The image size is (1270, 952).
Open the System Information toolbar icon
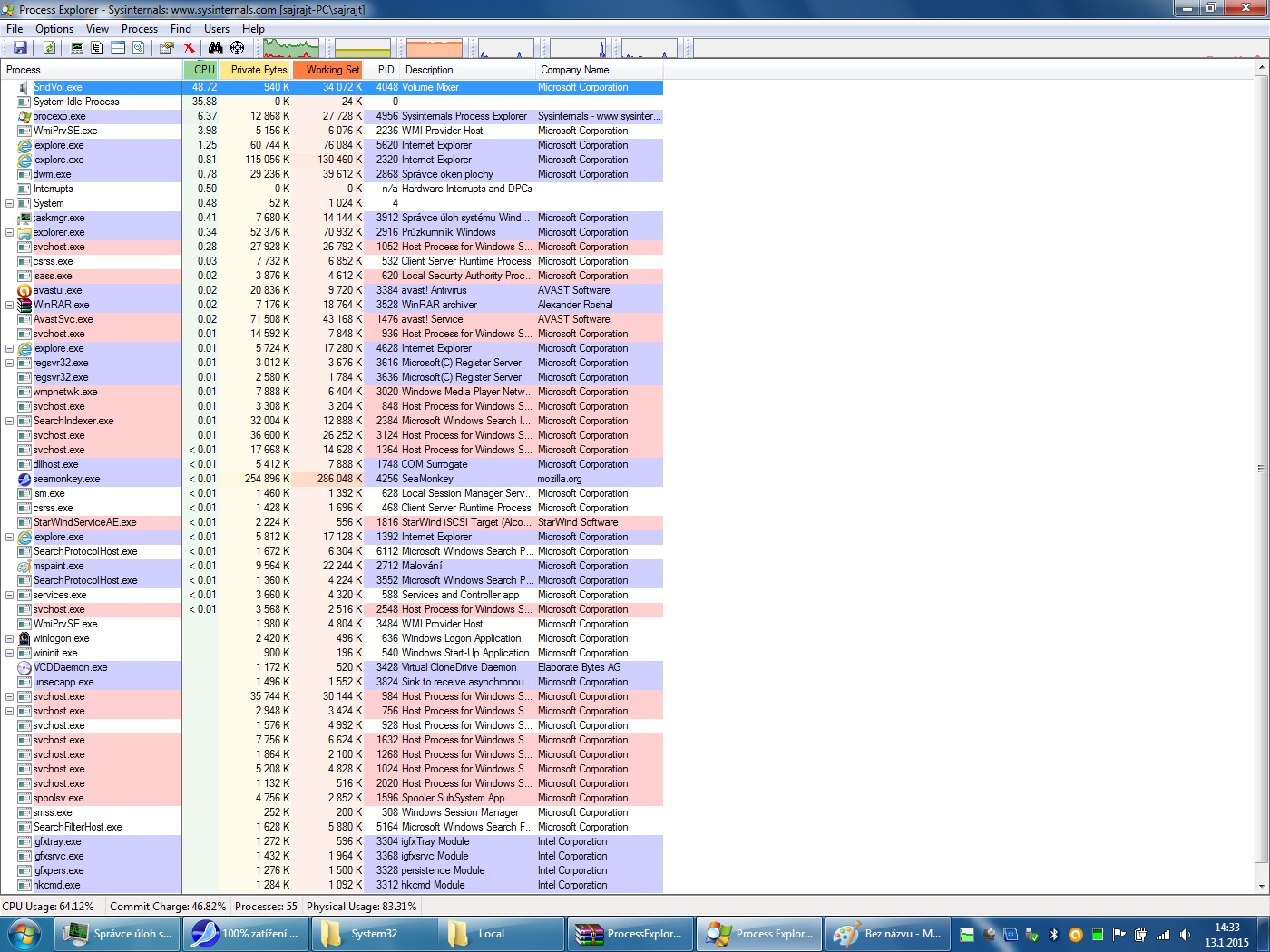click(x=77, y=48)
